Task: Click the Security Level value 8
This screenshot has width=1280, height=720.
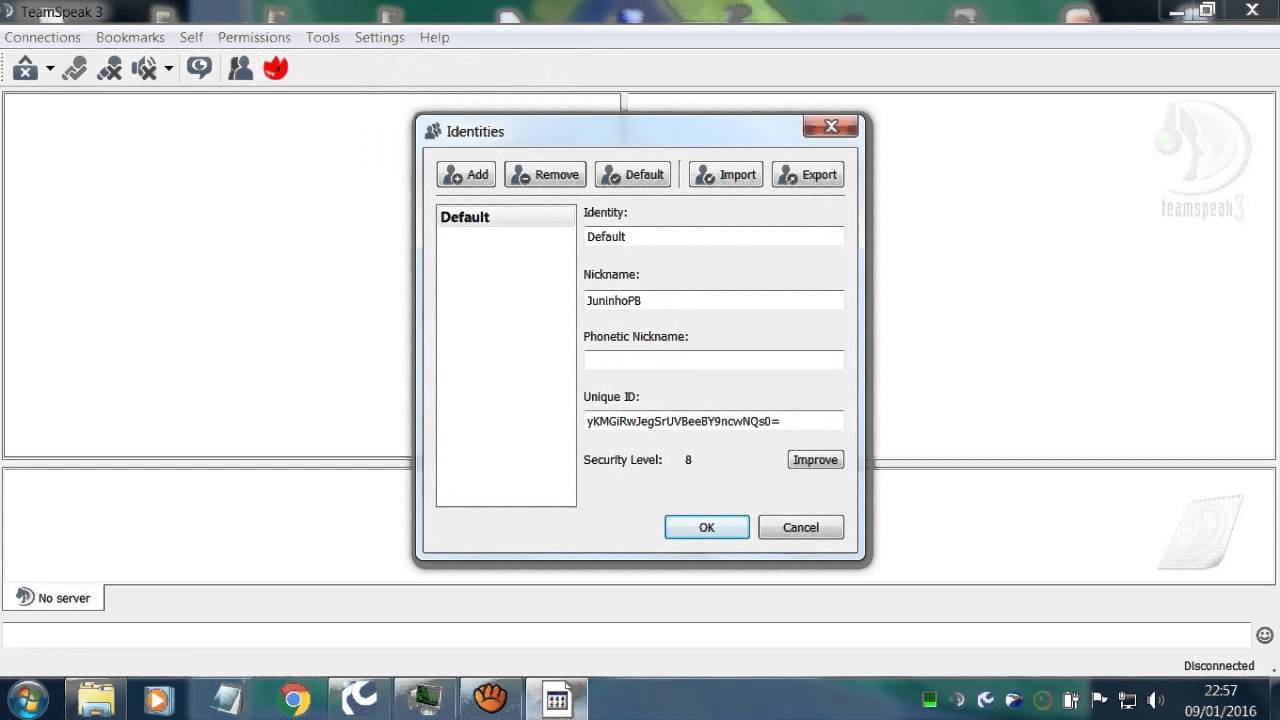Action: coord(688,460)
